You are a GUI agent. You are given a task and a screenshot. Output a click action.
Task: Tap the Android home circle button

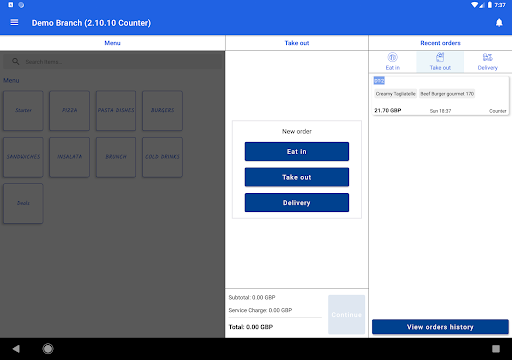tap(48, 349)
